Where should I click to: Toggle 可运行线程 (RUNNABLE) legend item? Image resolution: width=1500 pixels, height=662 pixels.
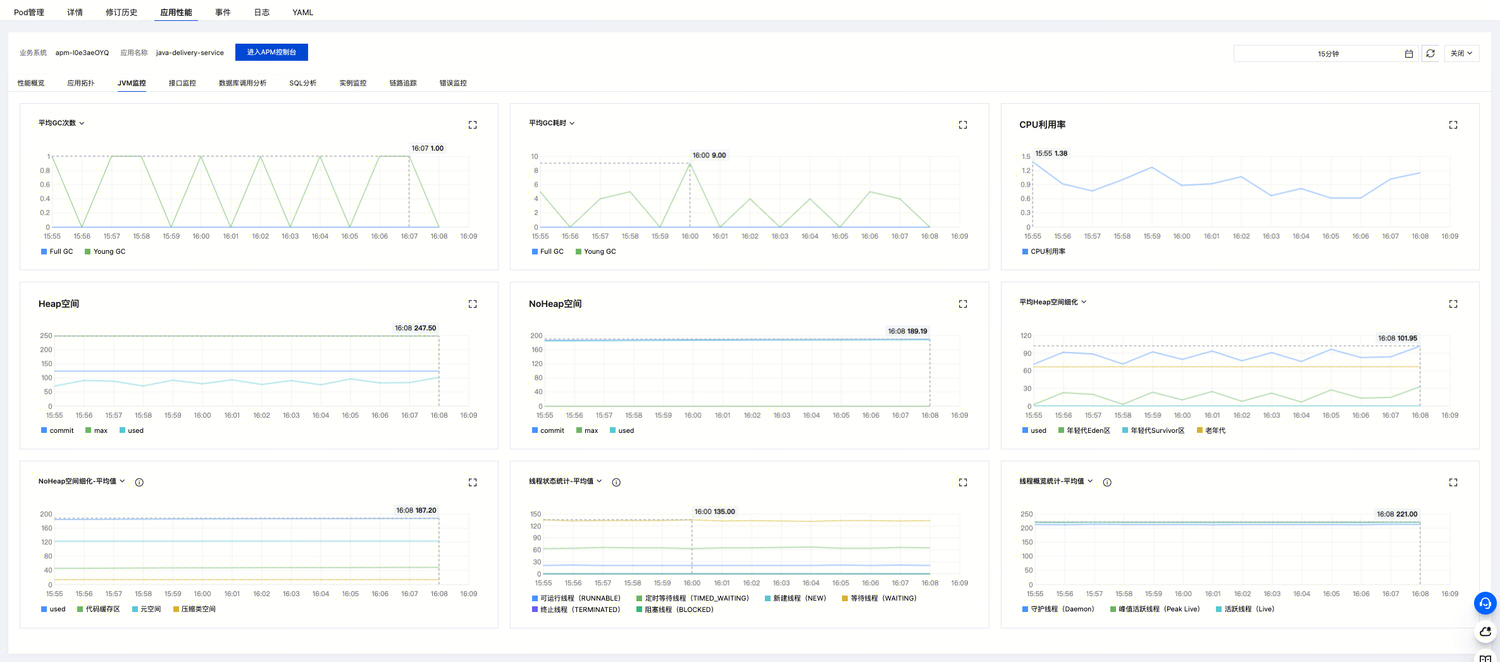point(576,598)
